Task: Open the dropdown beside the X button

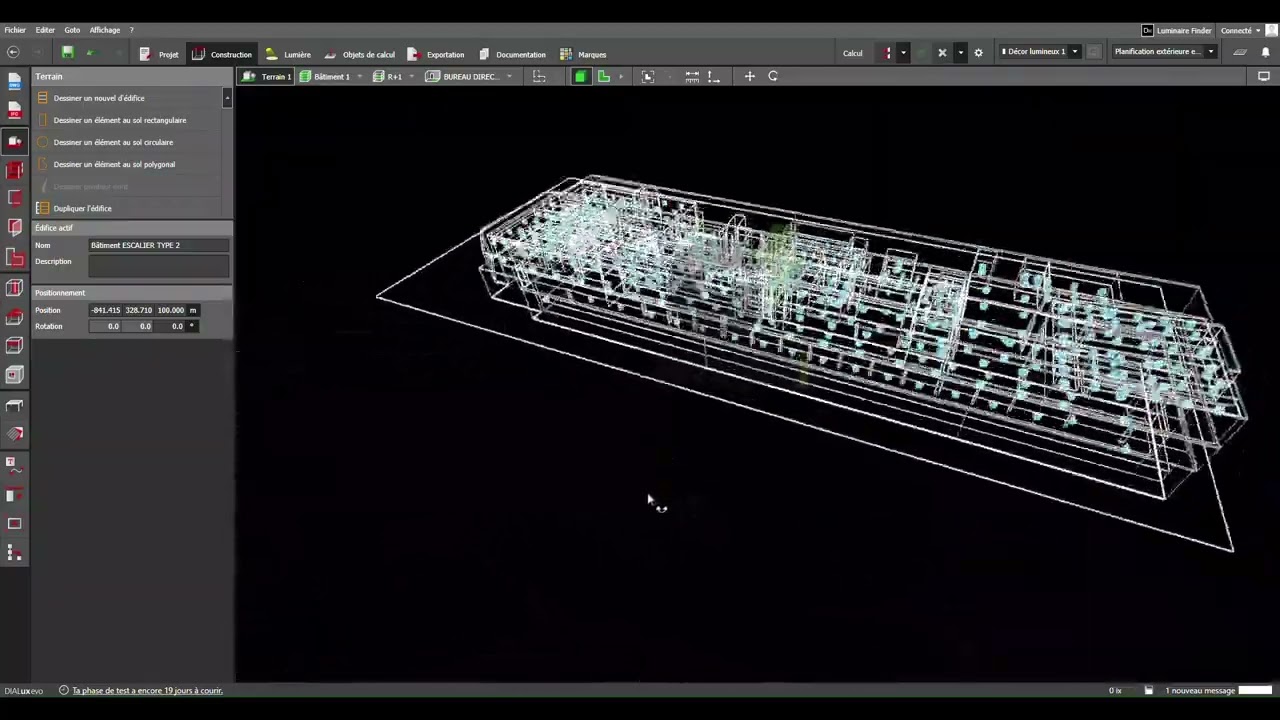Action: pyautogui.click(x=960, y=52)
